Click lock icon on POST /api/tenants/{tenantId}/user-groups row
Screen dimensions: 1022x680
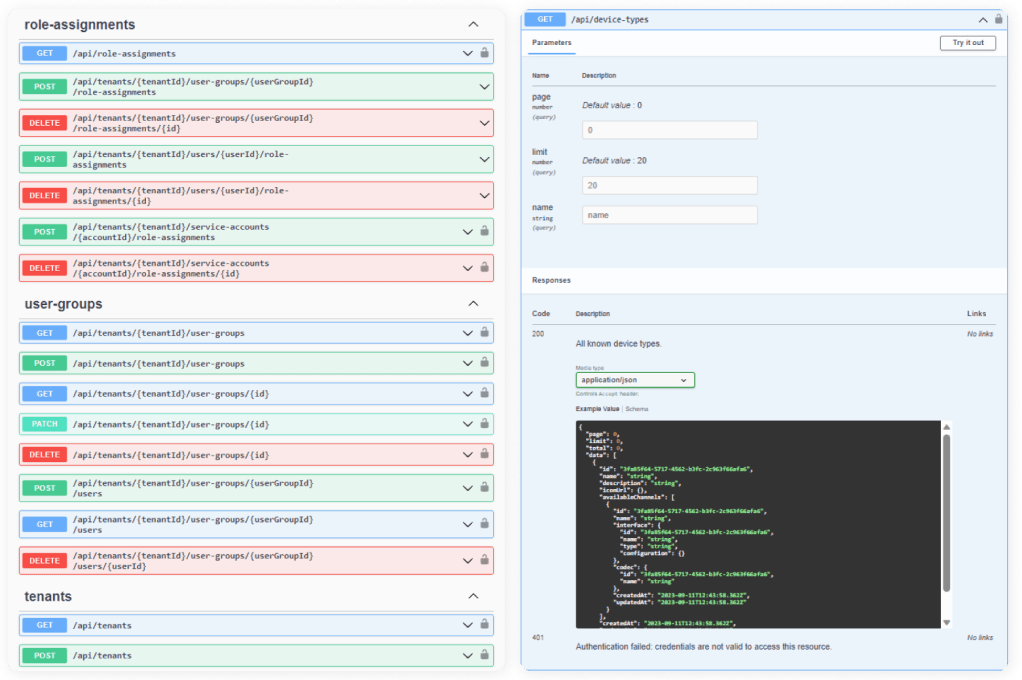point(484,362)
